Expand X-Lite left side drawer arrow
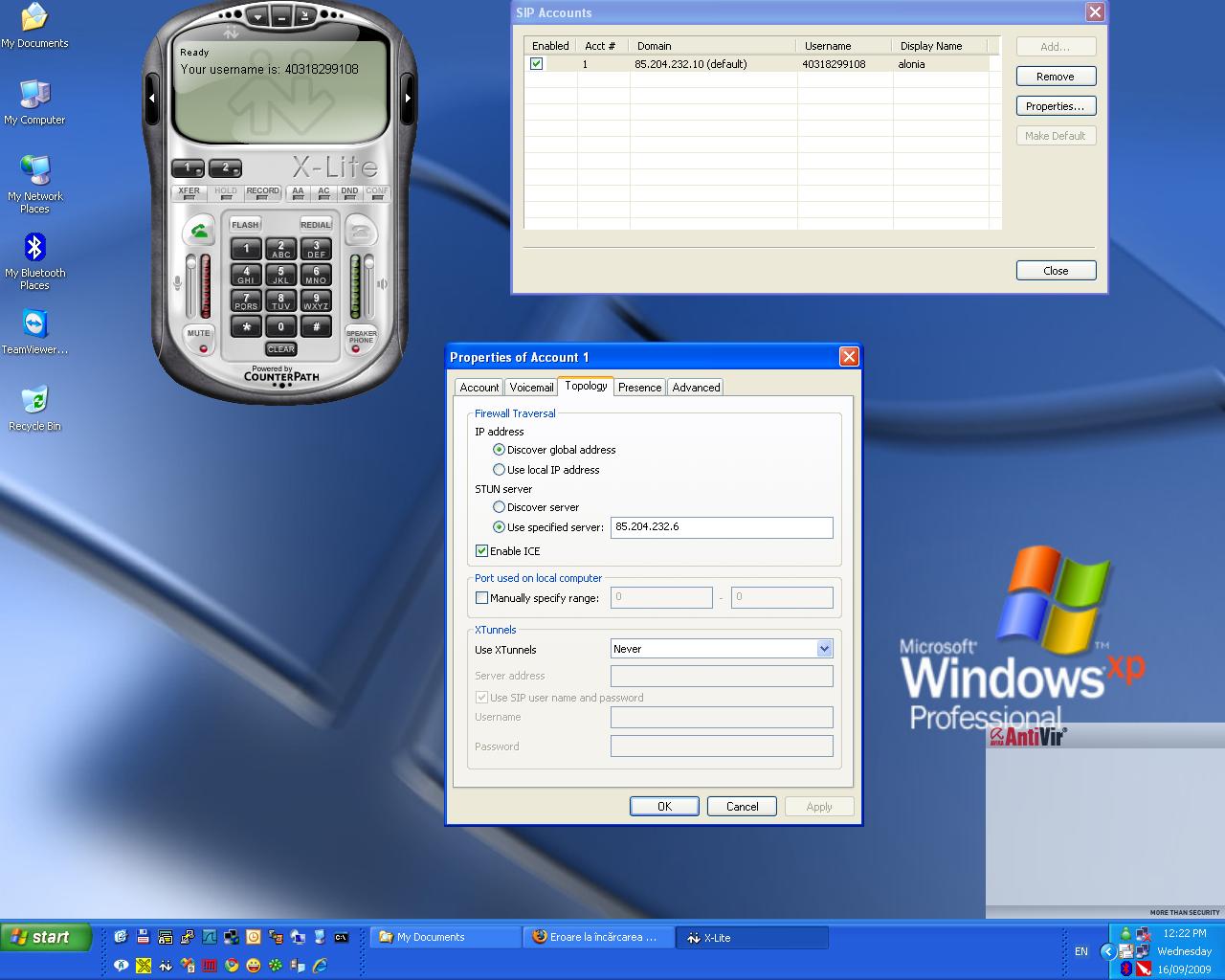Screen dimensions: 1225x980 (x=152, y=98)
